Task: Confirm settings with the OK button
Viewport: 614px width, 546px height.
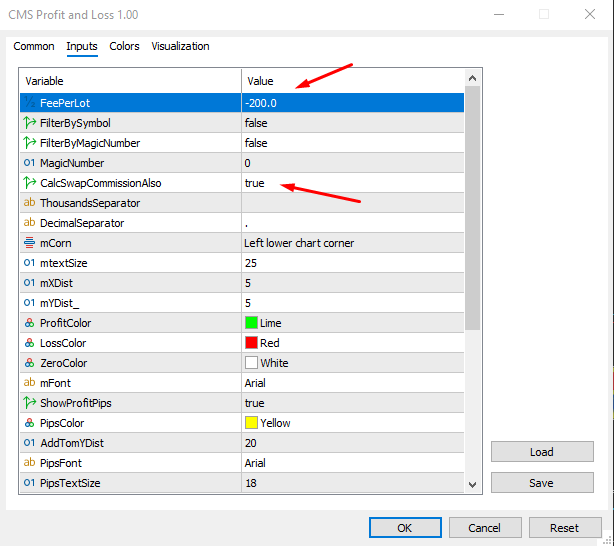Action: point(405,527)
